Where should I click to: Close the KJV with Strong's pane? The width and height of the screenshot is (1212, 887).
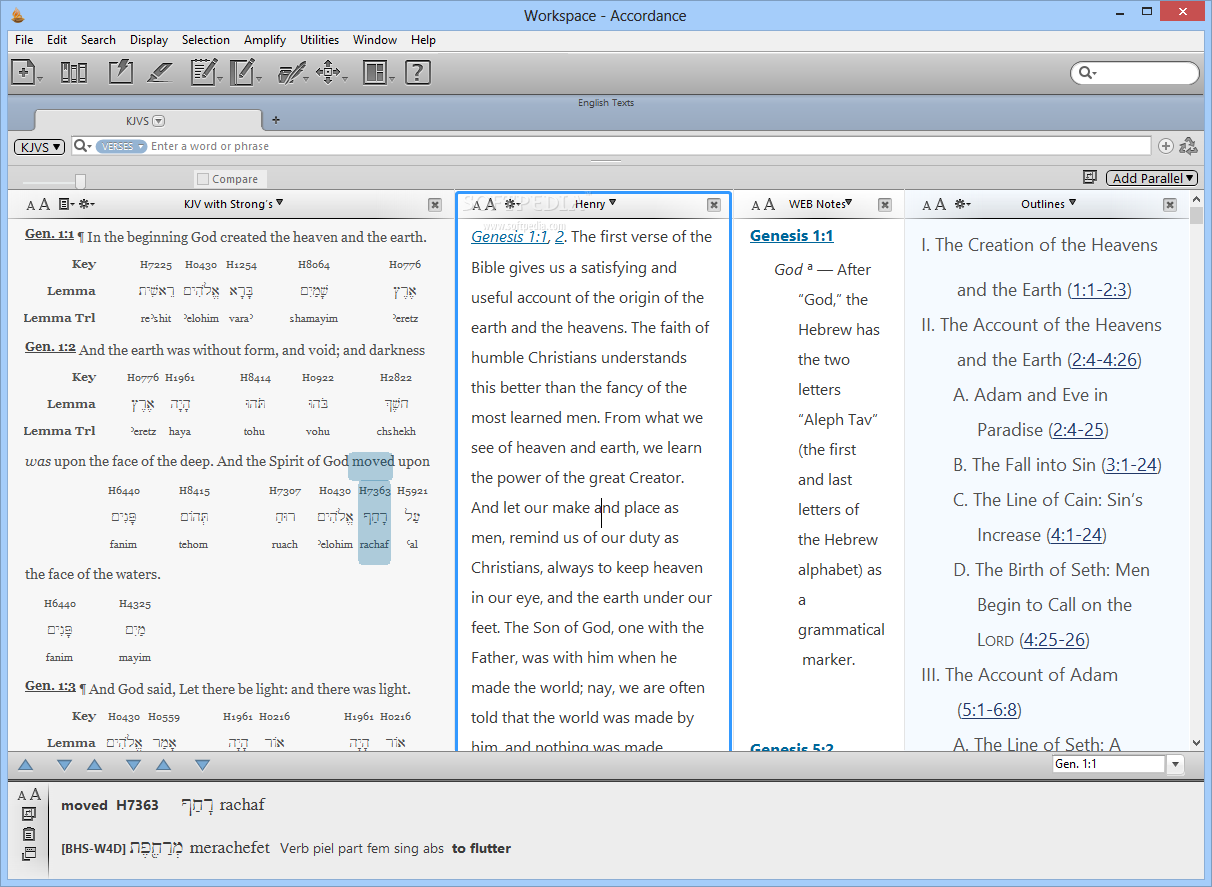pyautogui.click(x=435, y=205)
